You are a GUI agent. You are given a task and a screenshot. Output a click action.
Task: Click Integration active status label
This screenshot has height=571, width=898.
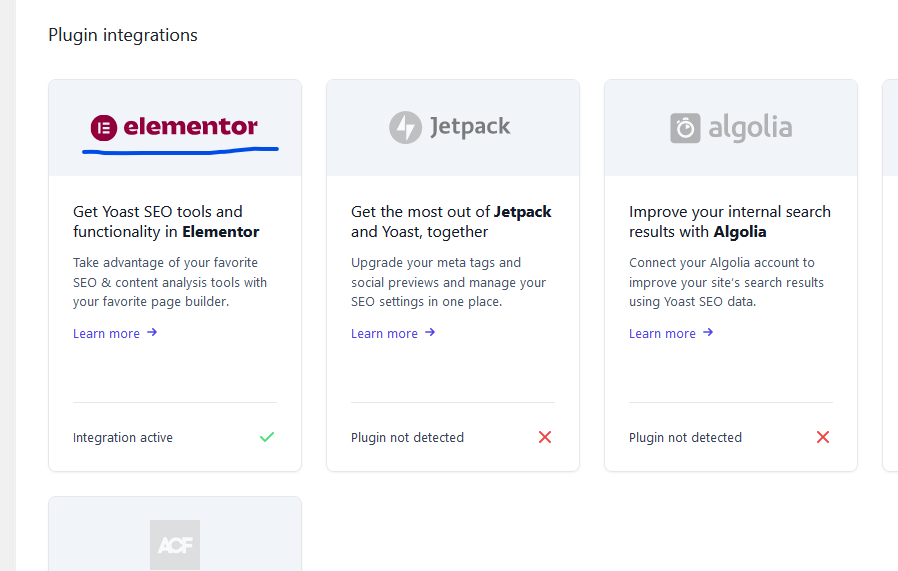(x=123, y=438)
